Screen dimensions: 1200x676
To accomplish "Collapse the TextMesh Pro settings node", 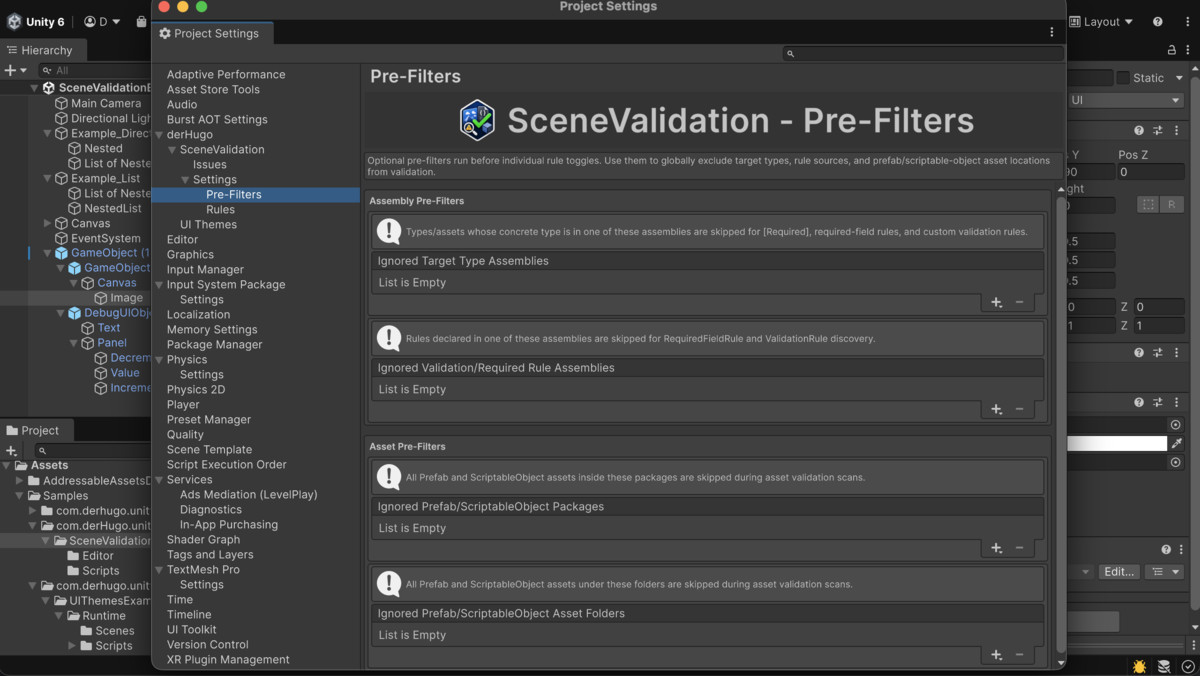I will click(159, 570).
